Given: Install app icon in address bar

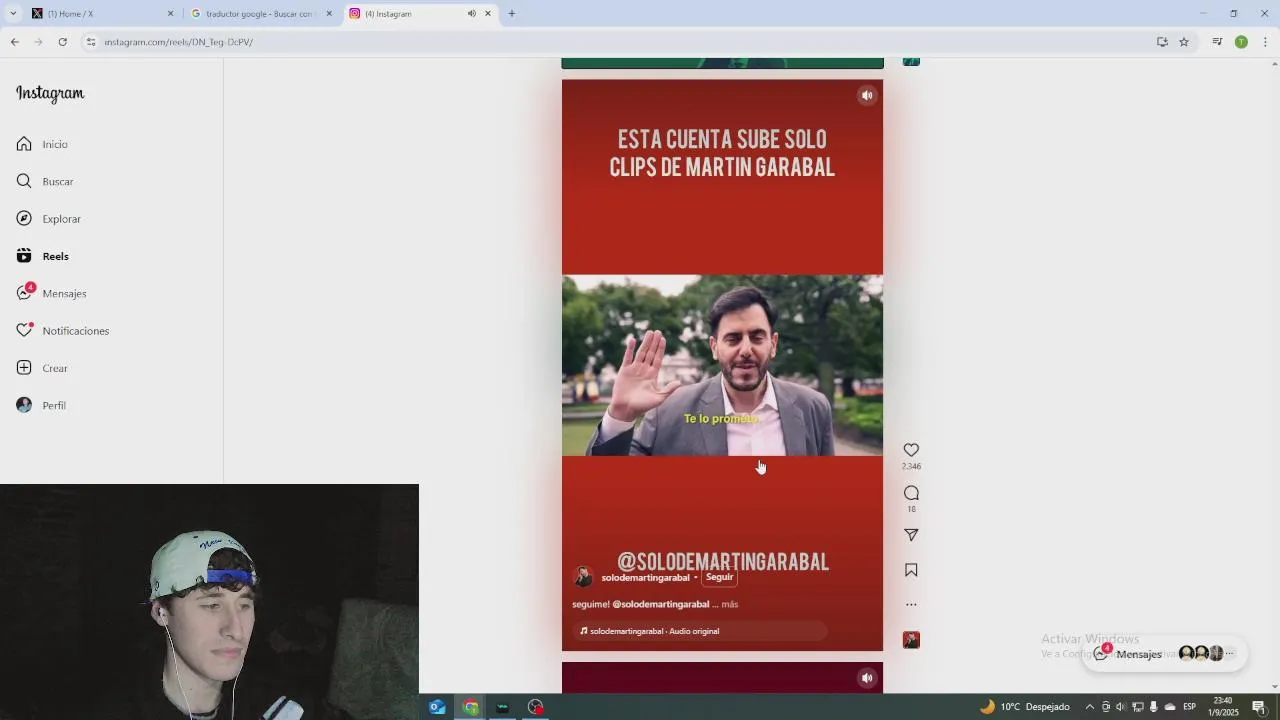Looking at the screenshot, I should pos(1162,42).
